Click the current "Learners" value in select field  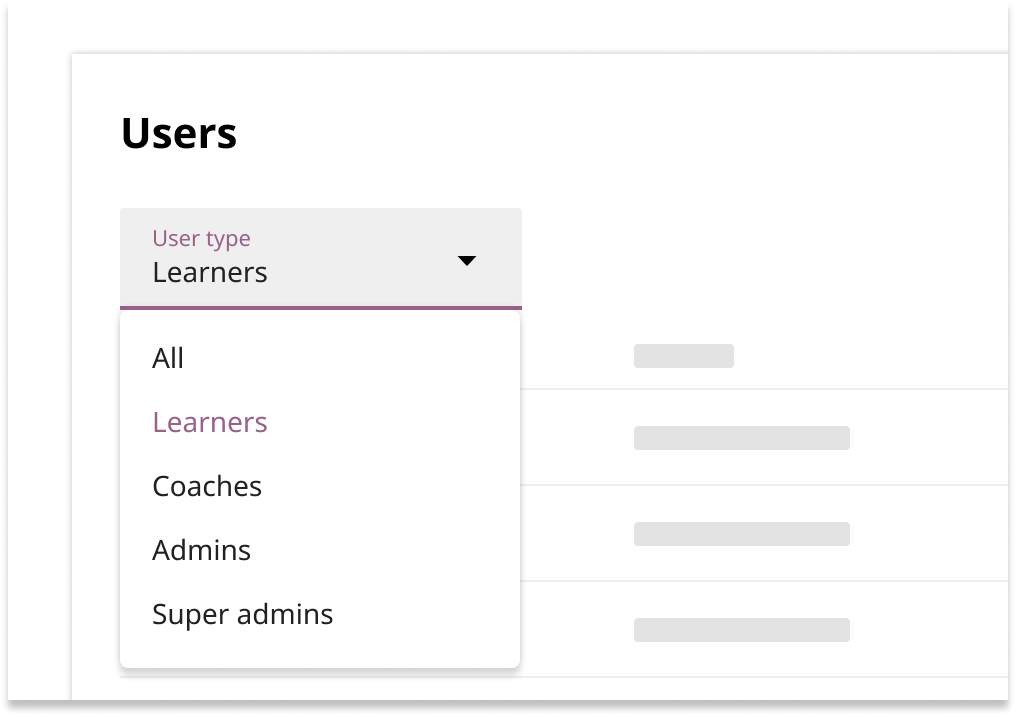210,272
